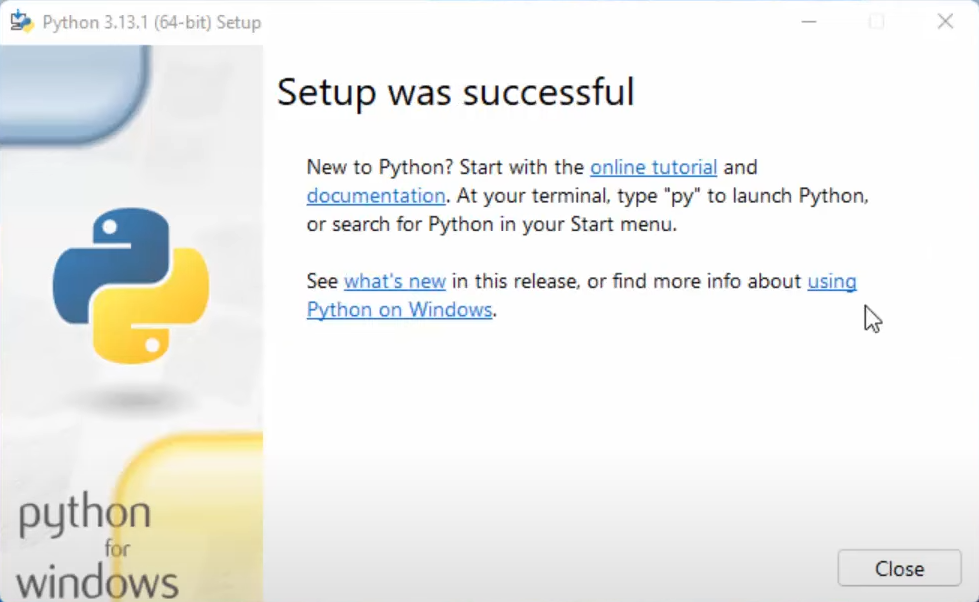The height and width of the screenshot is (602, 979).
Task: Click the "Python 3.13.1 (64-bit) Setup" title text
Action: pyautogui.click(x=152, y=22)
